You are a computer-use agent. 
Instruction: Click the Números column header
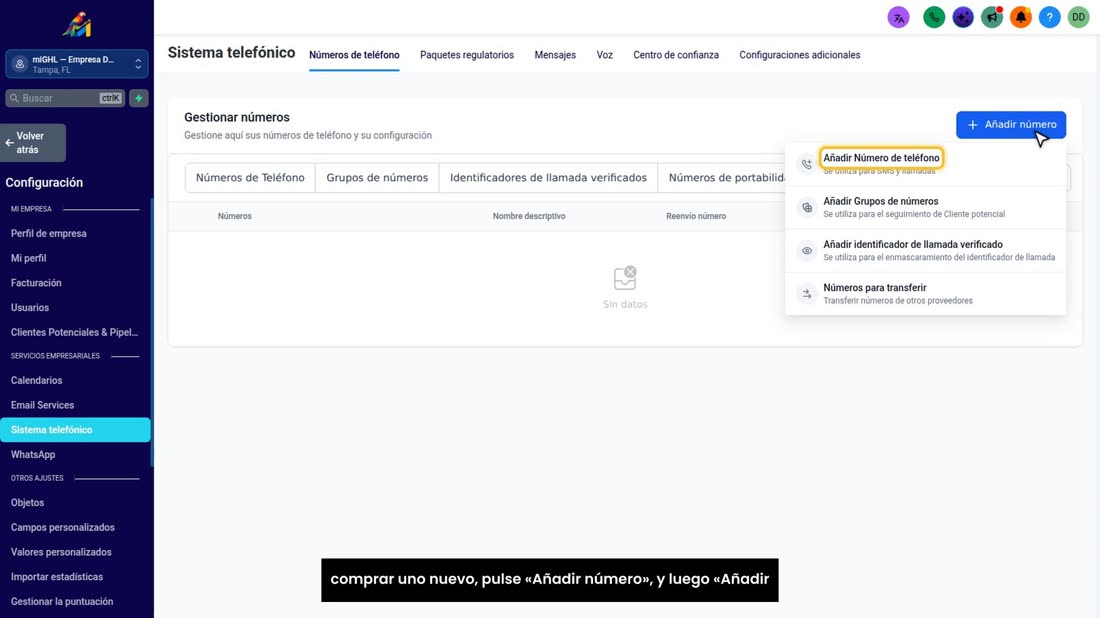pos(234,216)
